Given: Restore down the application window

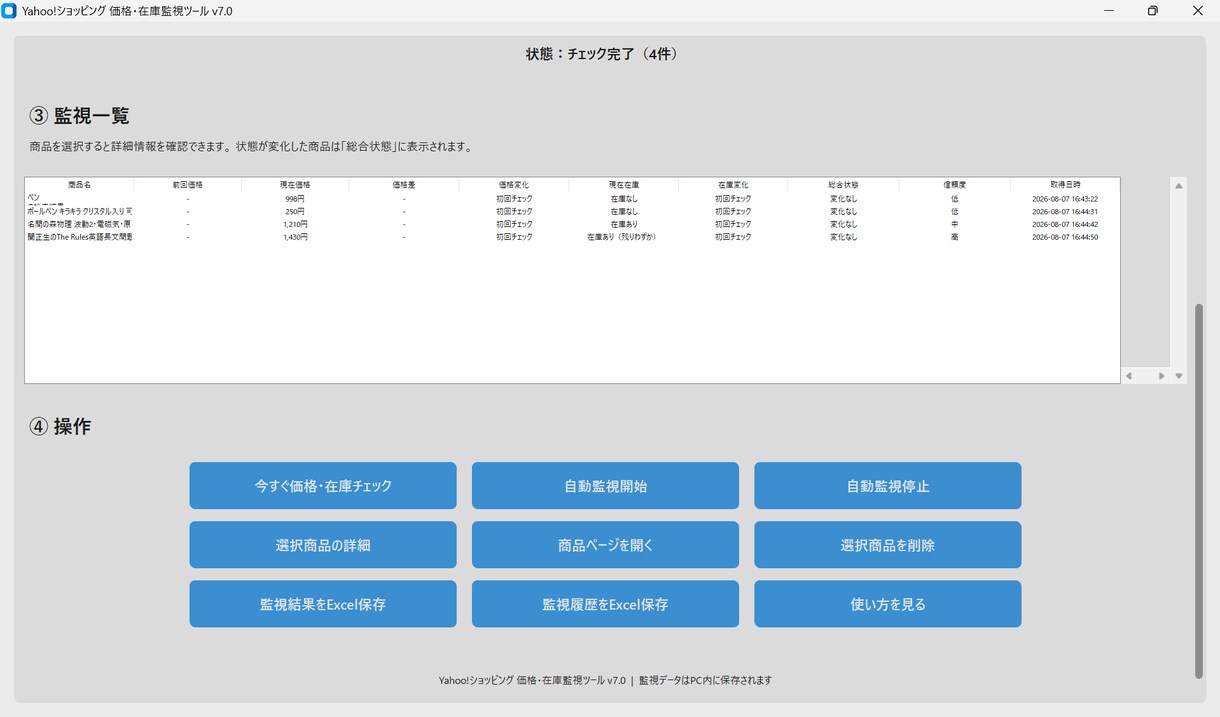Looking at the screenshot, I should pyautogui.click(x=1153, y=11).
